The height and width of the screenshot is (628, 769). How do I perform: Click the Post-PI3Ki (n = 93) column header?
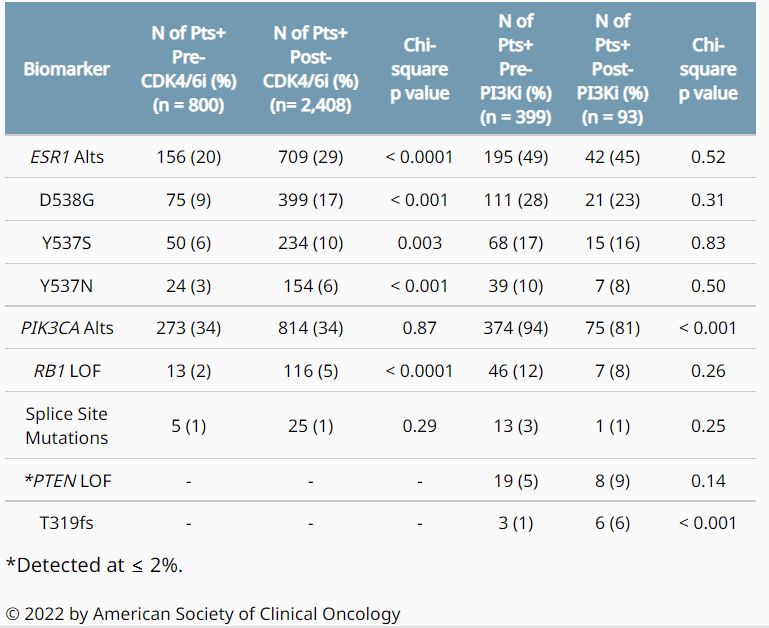615,69
